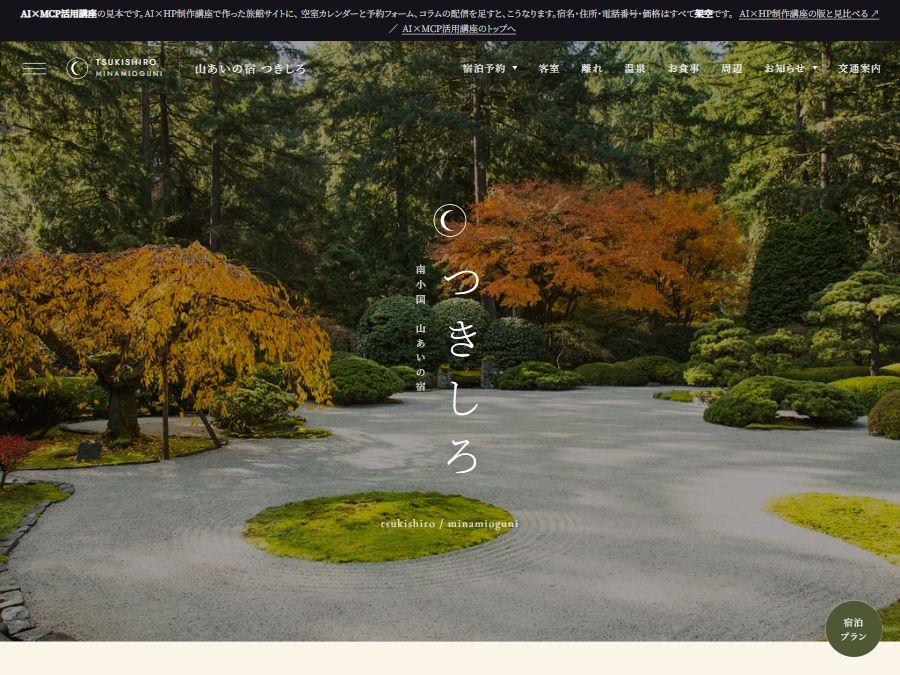
Task: Open the 交通案内 menu item
Action: (x=859, y=68)
